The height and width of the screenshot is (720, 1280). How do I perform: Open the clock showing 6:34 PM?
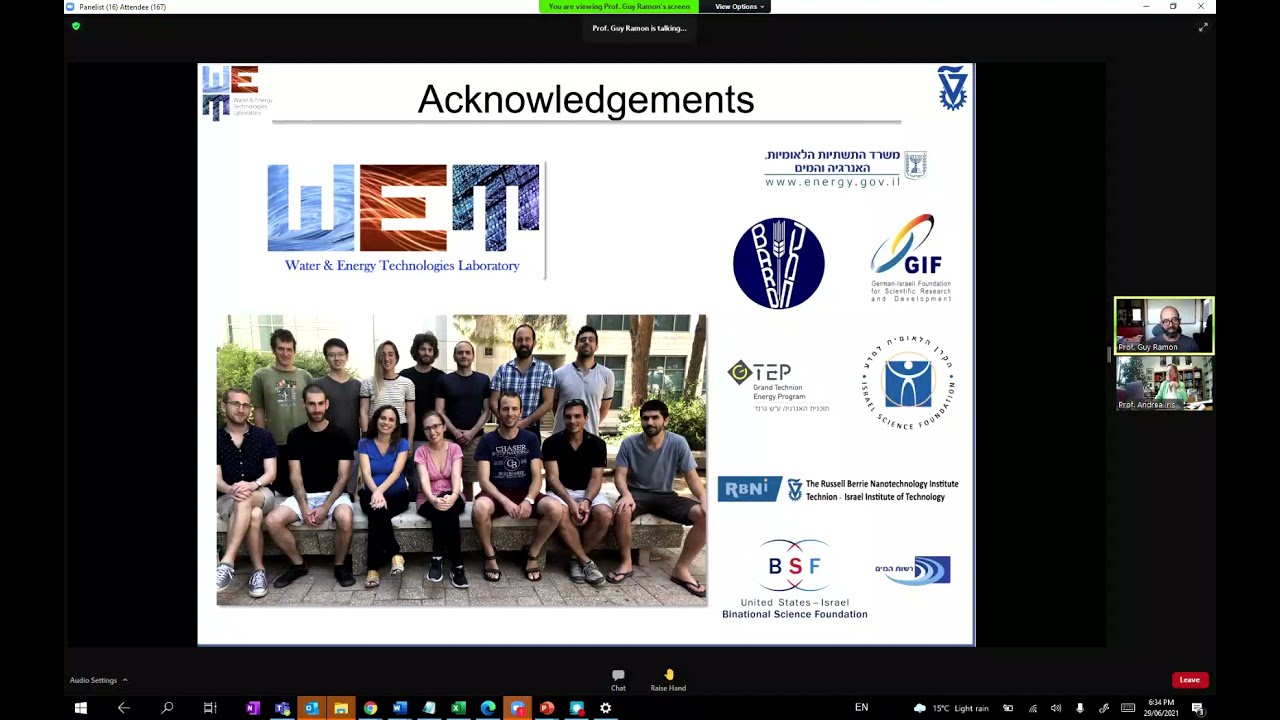1161,708
